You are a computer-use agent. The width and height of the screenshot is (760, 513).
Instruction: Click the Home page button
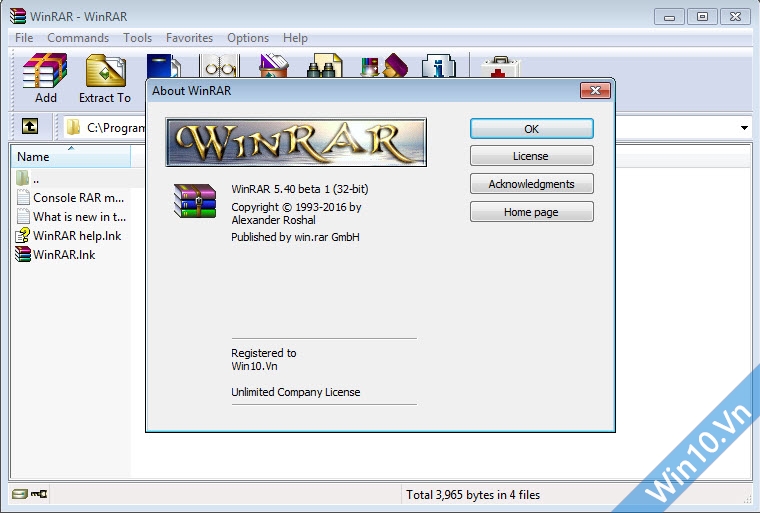click(x=531, y=212)
